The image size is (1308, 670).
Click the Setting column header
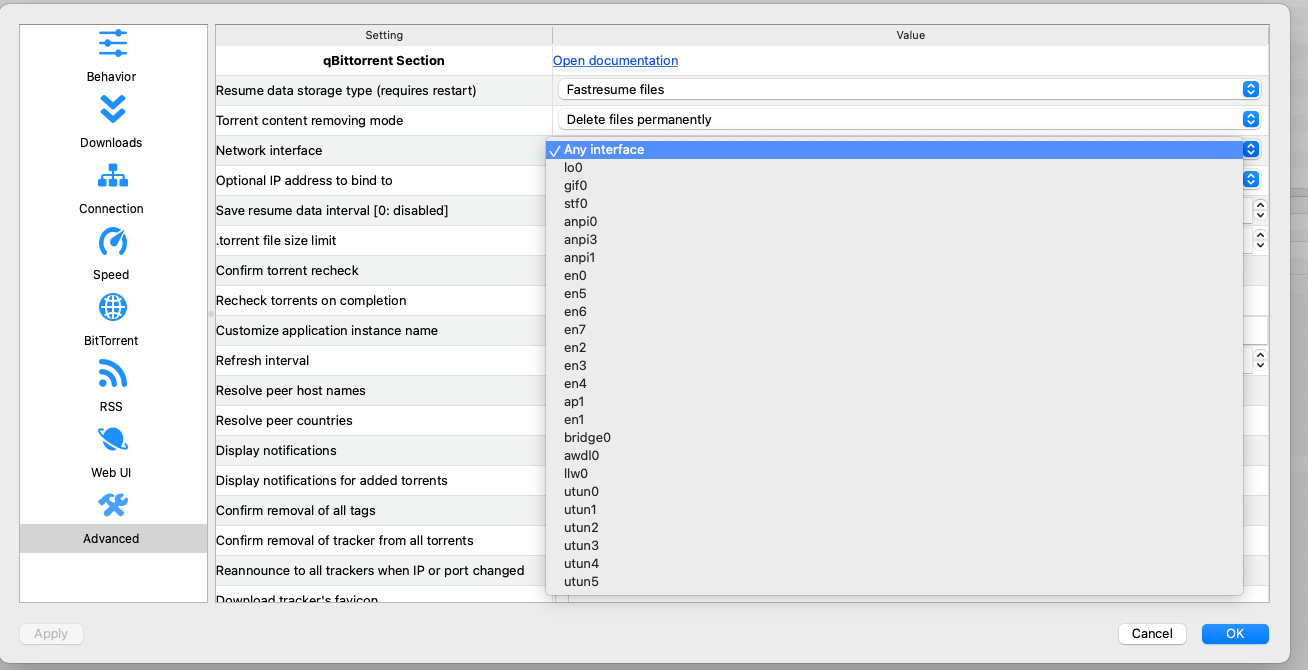(384, 35)
